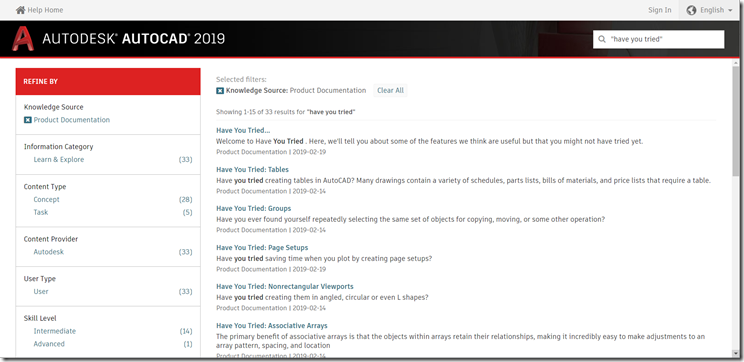The image size is (744, 362).
Task: Filter by Autodesk content provider
Action: (x=48, y=252)
